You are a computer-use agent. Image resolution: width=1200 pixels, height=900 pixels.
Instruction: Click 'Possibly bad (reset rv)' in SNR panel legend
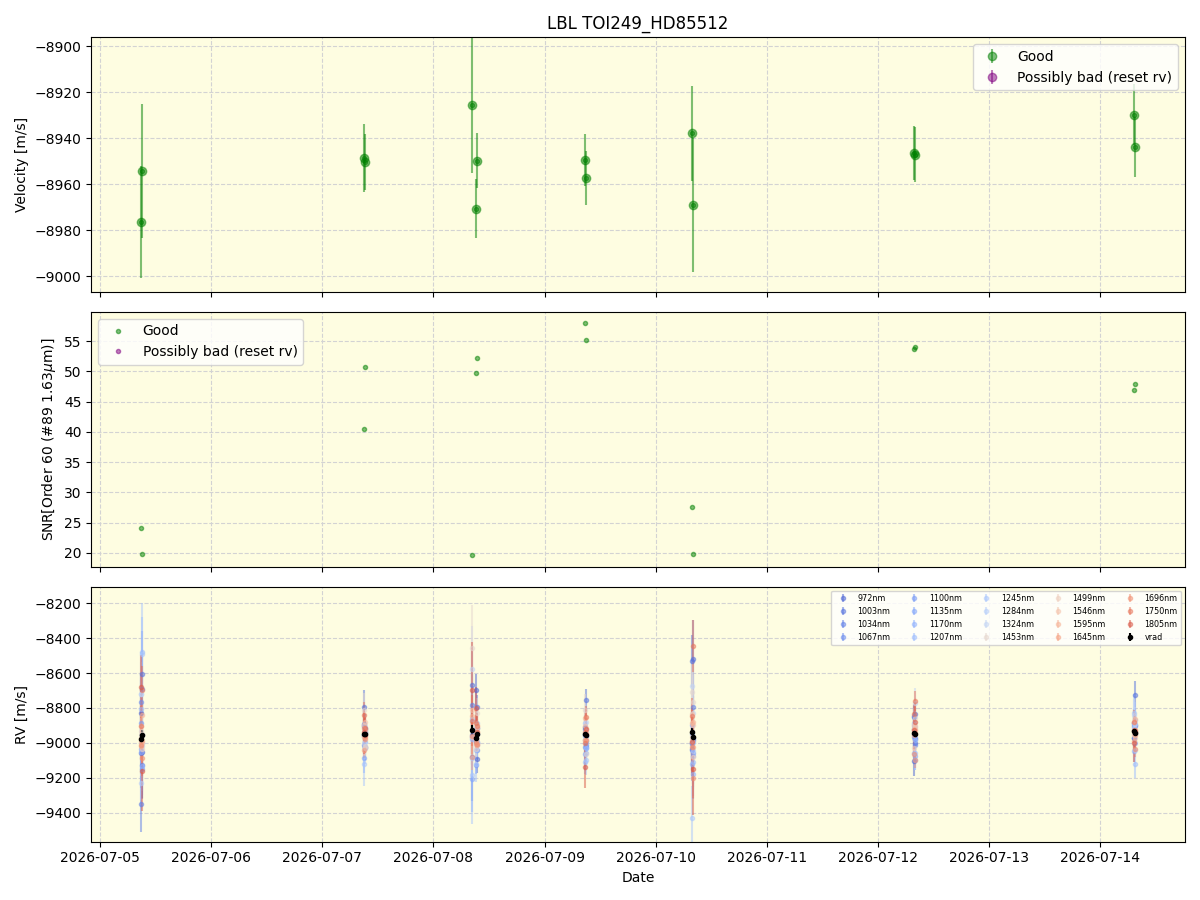tap(220, 351)
